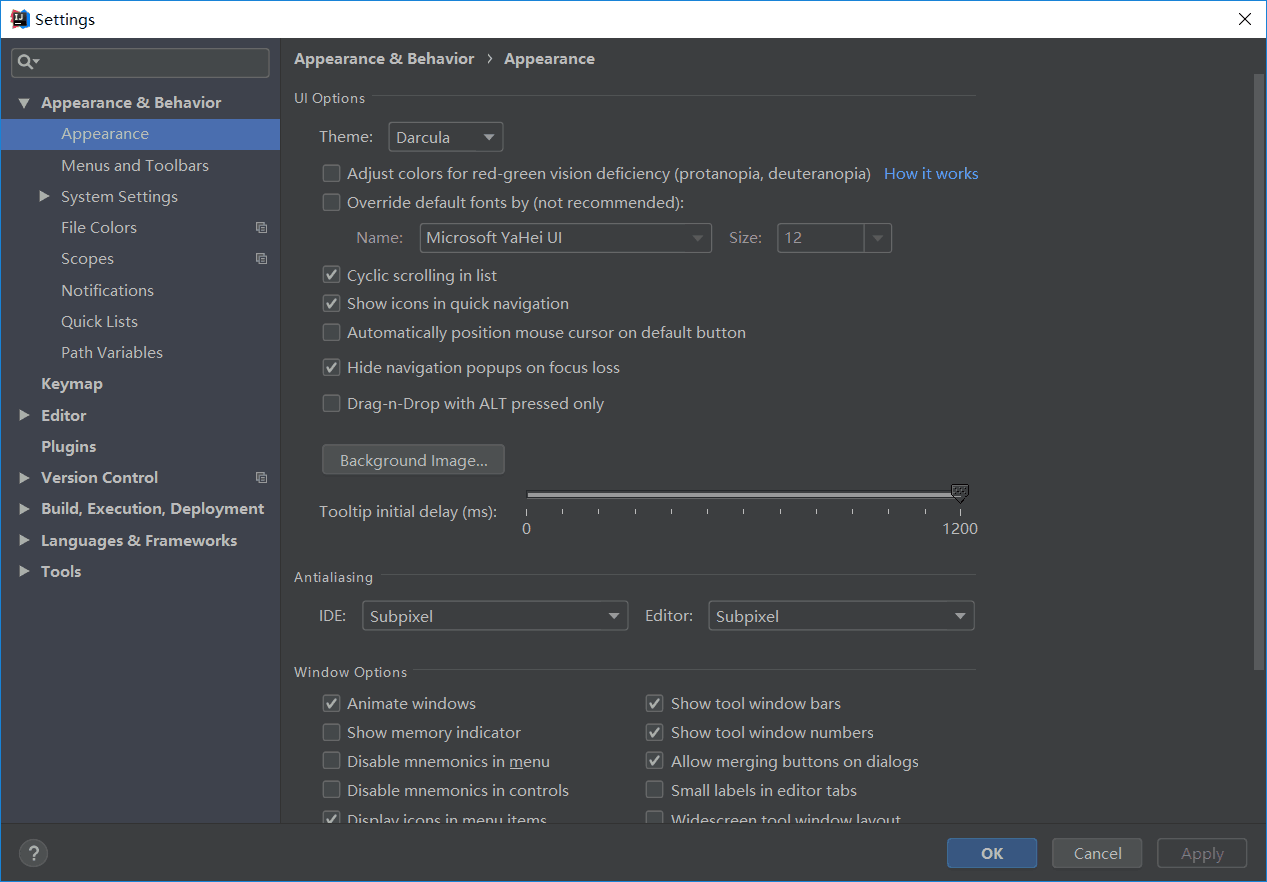Viewport: 1267px width, 882px height.
Task: Click the page icon beside File Colors
Action: coord(261,227)
